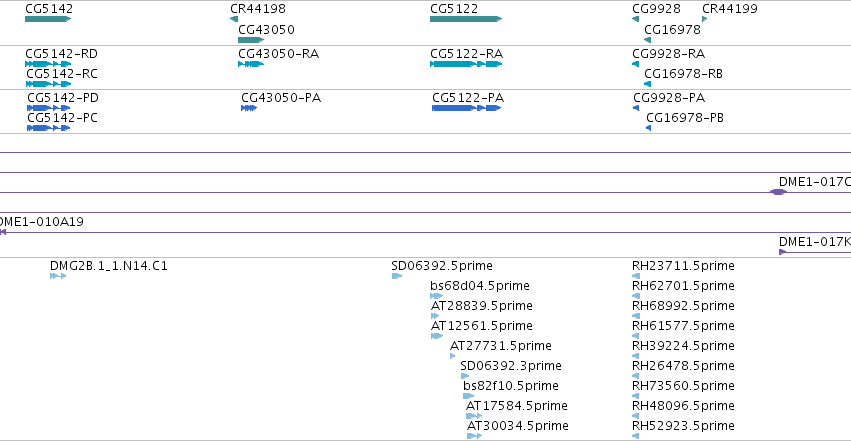Click the CR44198 gene arrow glyph
Viewport: 851px width, 441px height.
(x=234, y=19)
